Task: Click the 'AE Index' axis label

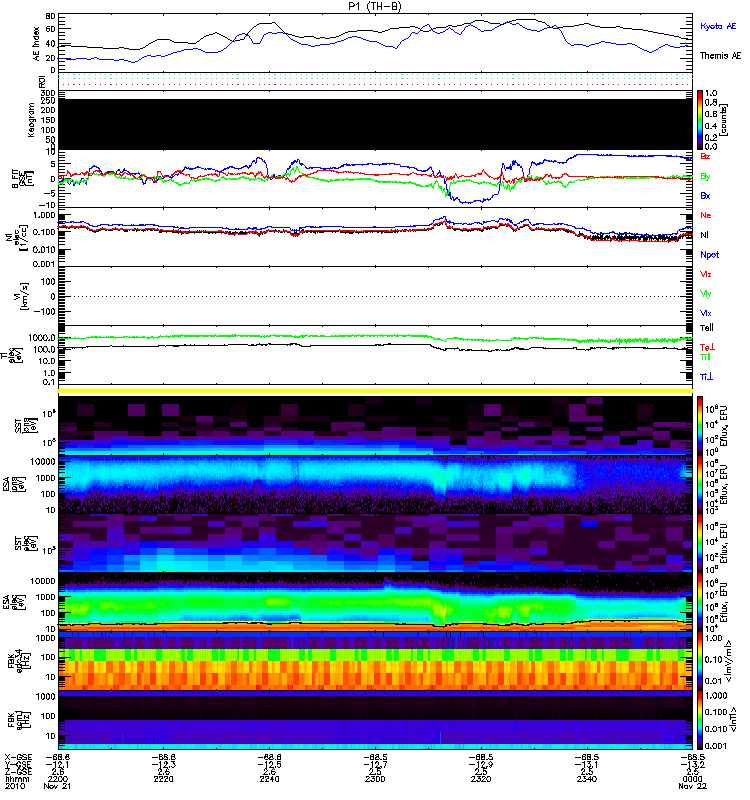Action: [36, 44]
